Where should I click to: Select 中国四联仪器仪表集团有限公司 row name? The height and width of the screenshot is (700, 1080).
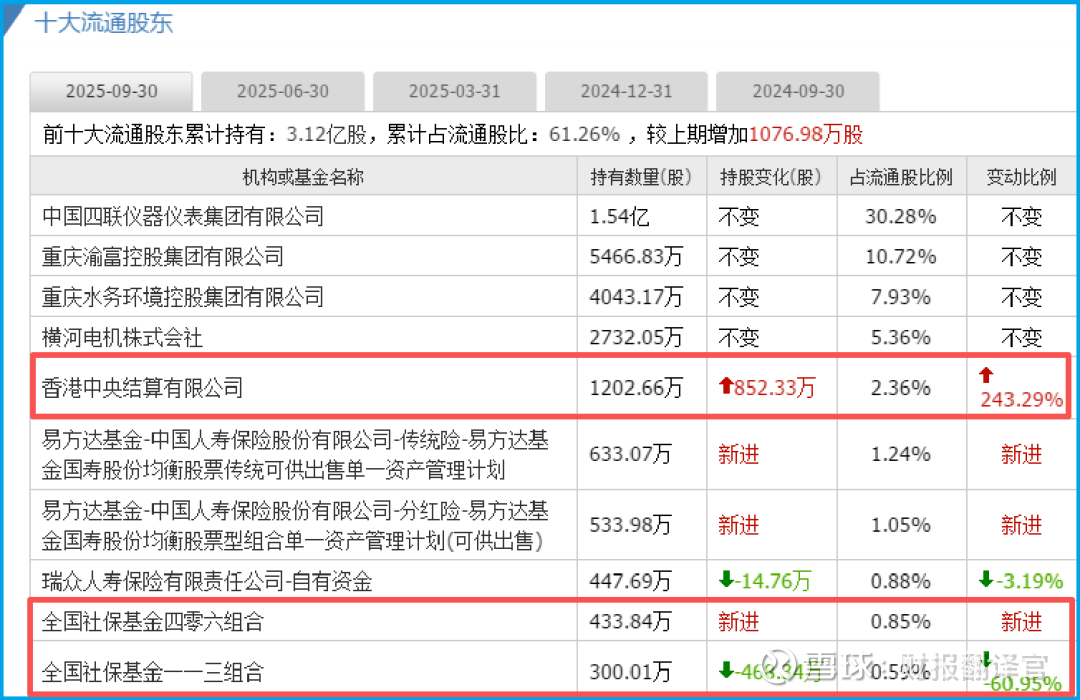click(x=183, y=216)
